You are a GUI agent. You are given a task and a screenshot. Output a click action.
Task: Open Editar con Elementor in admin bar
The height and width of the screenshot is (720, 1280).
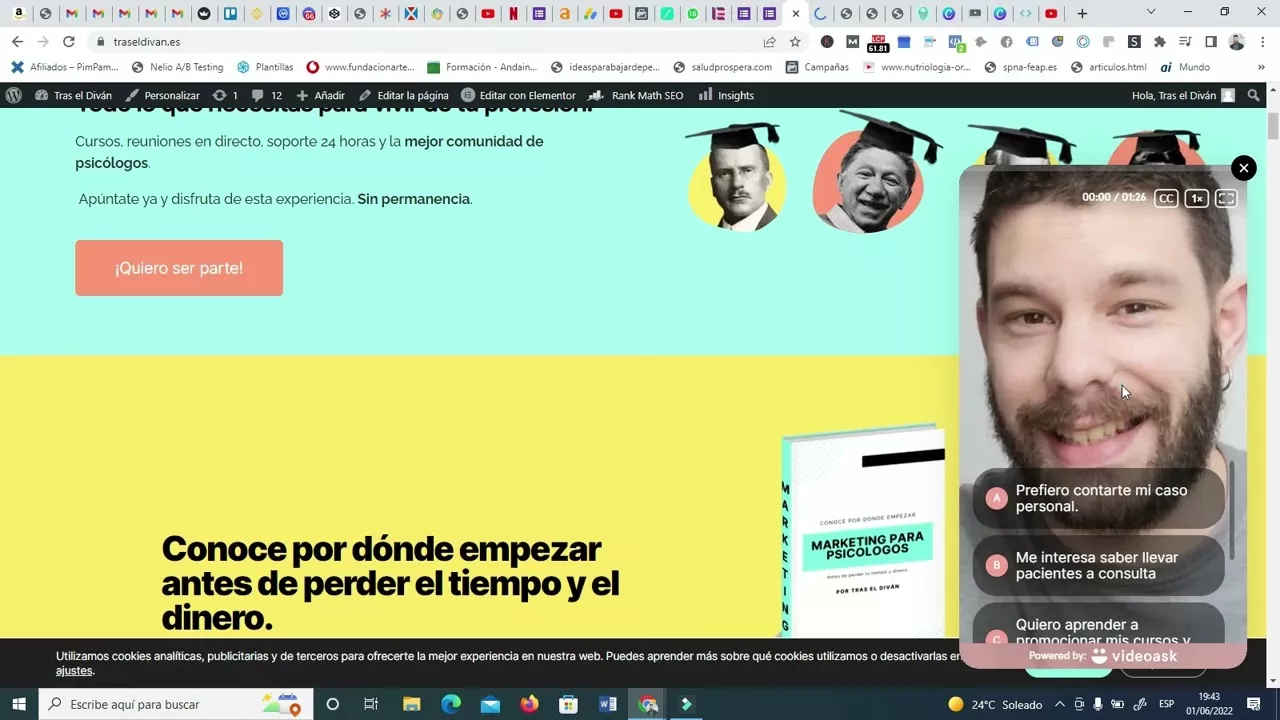tap(518, 95)
